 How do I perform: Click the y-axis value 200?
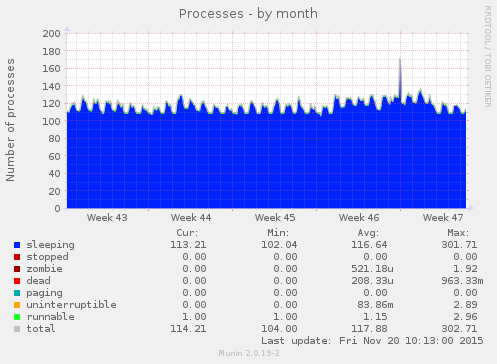[51, 34]
